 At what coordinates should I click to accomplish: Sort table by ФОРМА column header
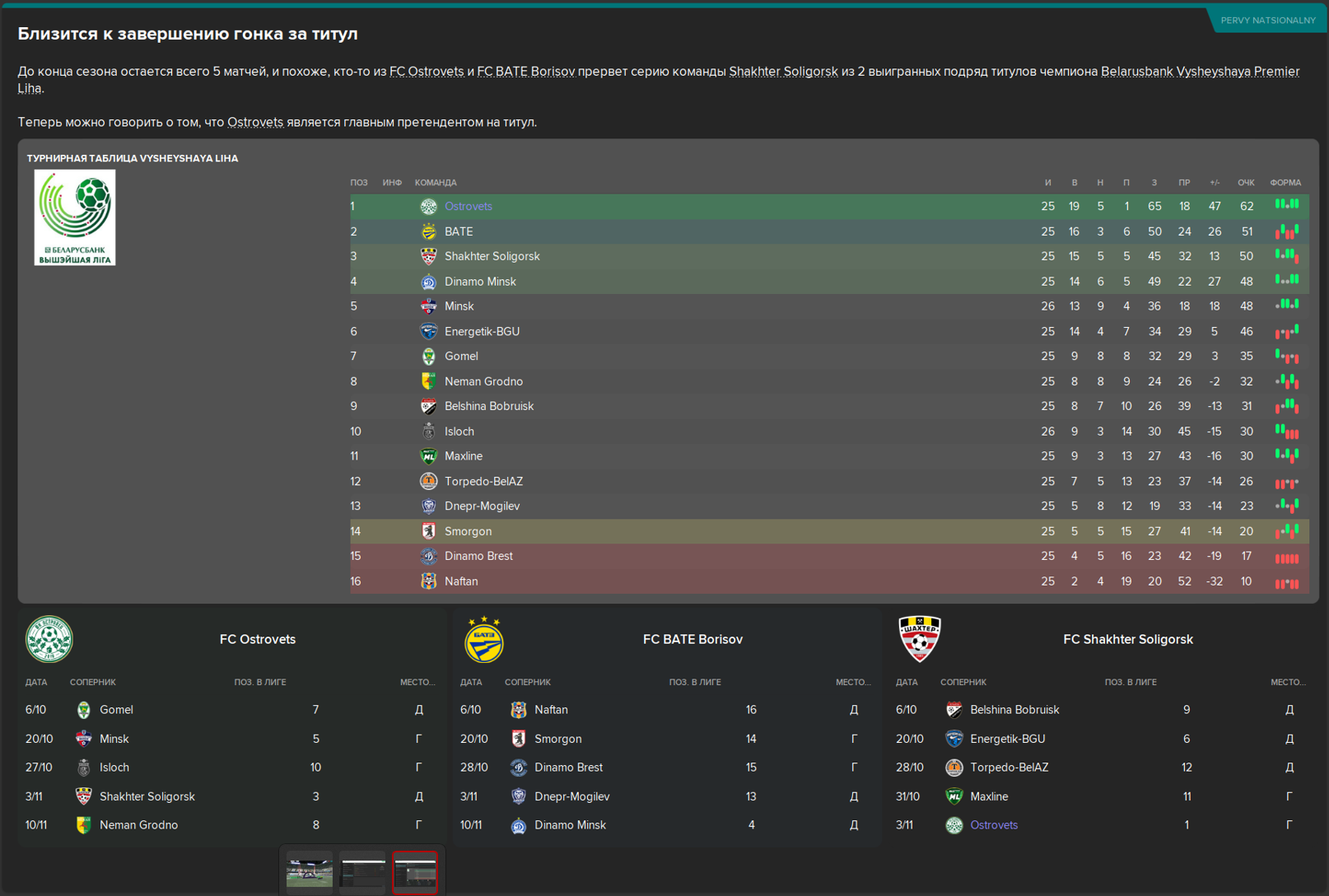coord(1285,183)
